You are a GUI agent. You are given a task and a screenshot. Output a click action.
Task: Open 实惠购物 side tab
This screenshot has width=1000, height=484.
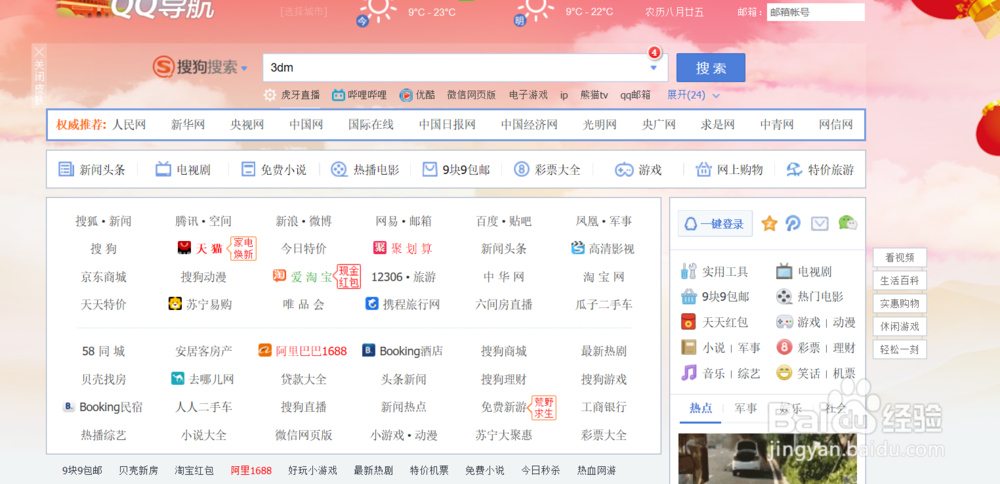[899, 304]
